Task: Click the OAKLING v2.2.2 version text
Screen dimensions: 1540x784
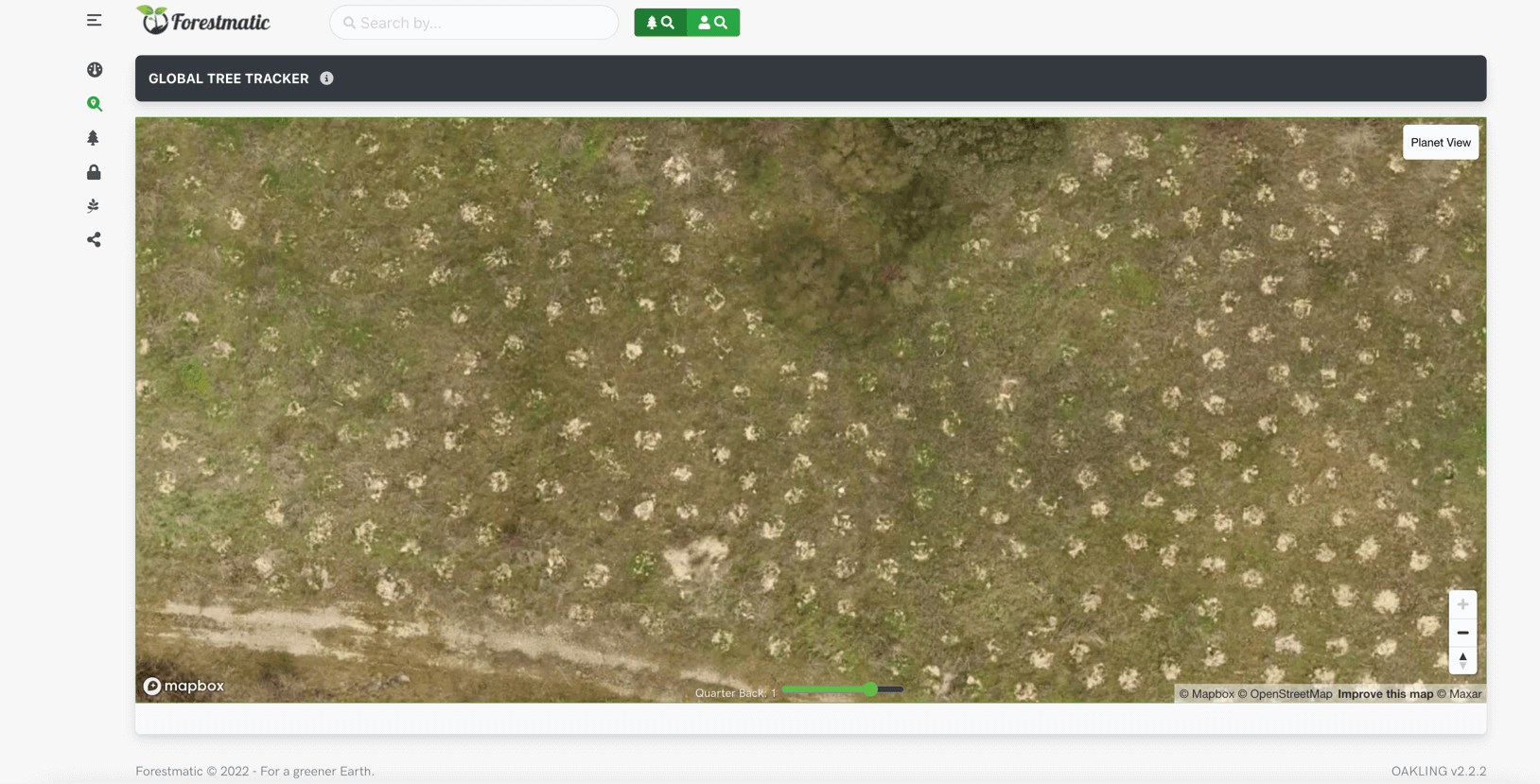Action: click(1438, 772)
